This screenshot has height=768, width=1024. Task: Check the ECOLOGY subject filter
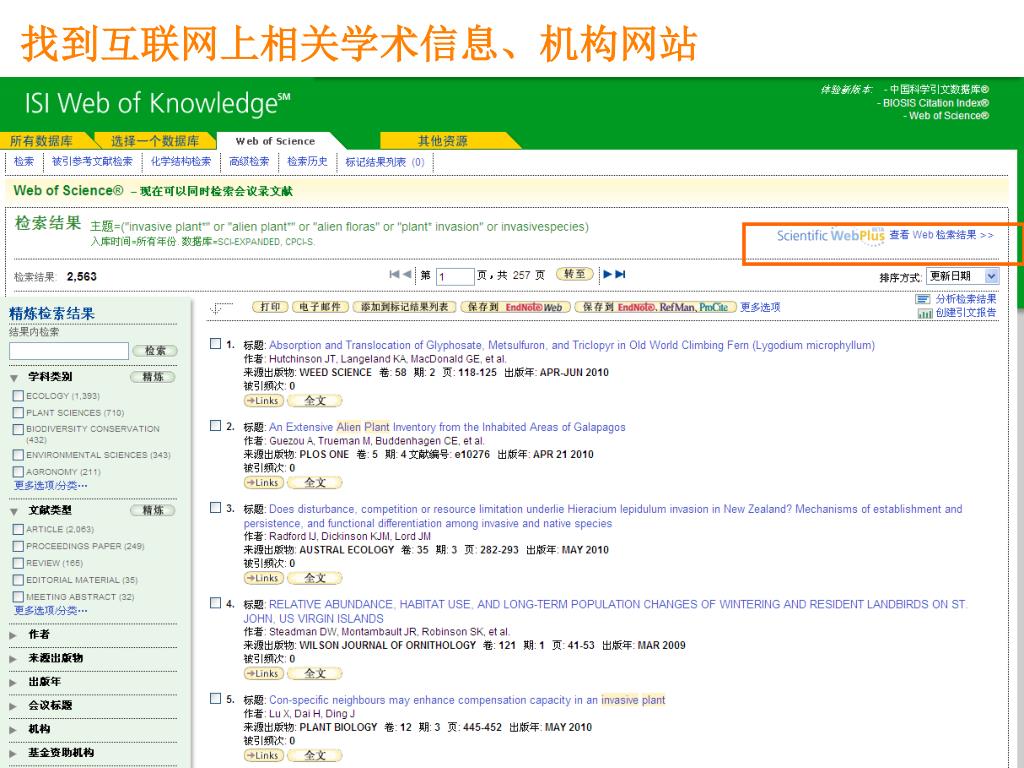coord(18,396)
